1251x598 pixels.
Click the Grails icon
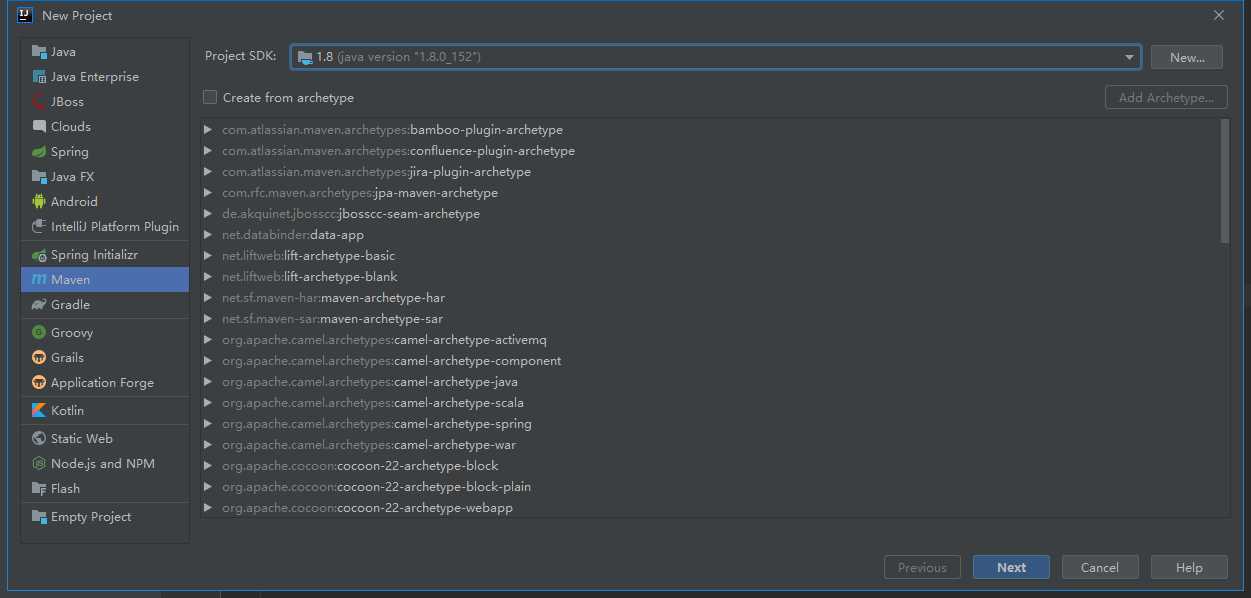point(39,358)
